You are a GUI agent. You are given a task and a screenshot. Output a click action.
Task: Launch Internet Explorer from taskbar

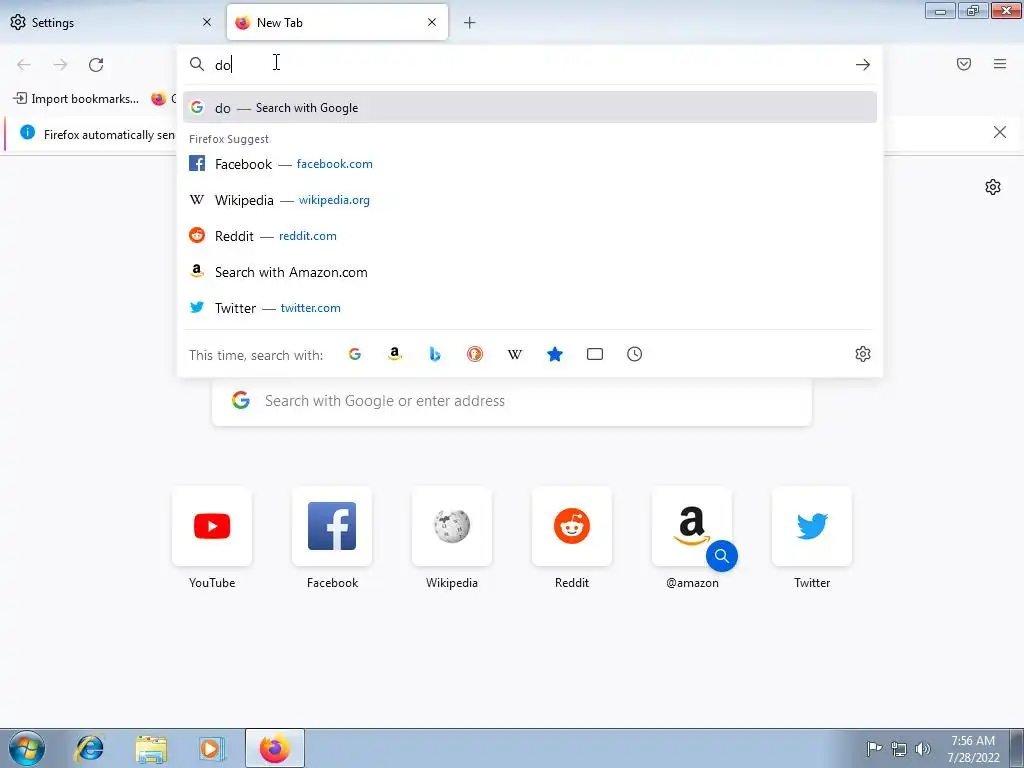point(89,748)
